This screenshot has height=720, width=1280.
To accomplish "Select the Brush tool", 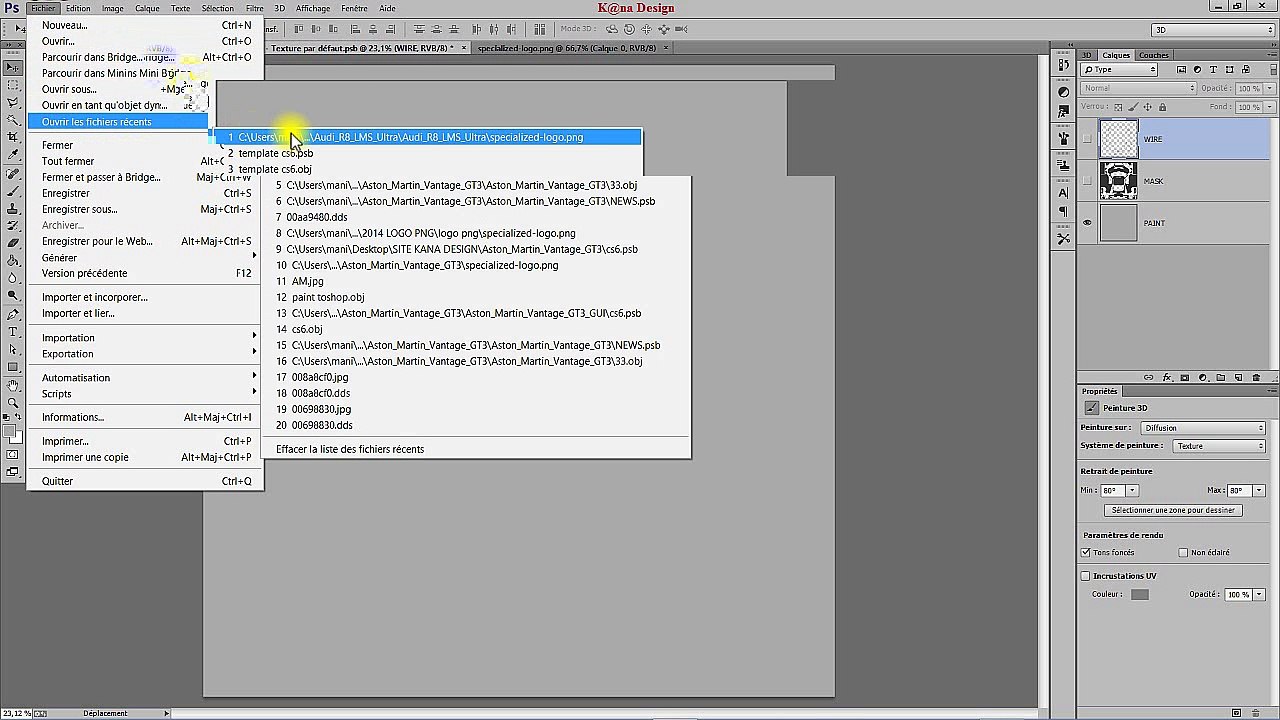I will (x=13, y=191).
